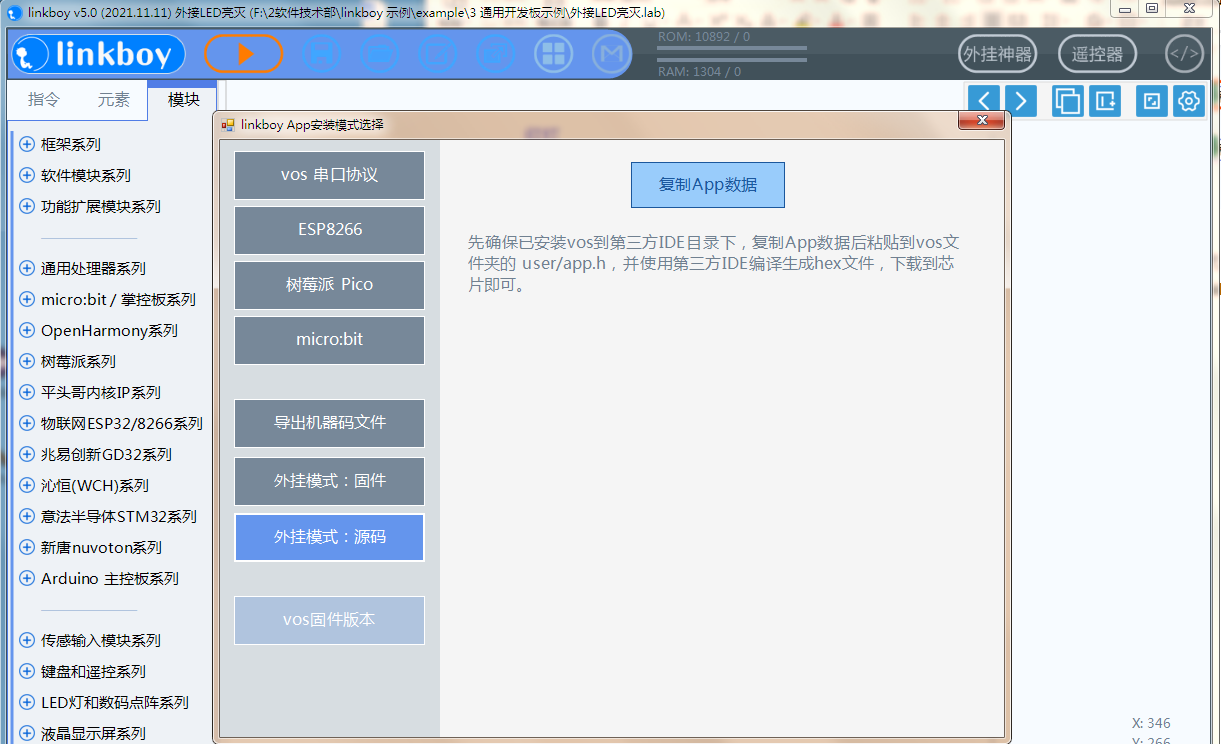This screenshot has height=744, width=1221.
Task: Switch to the 模块 tab
Action: click(x=183, y=100)
